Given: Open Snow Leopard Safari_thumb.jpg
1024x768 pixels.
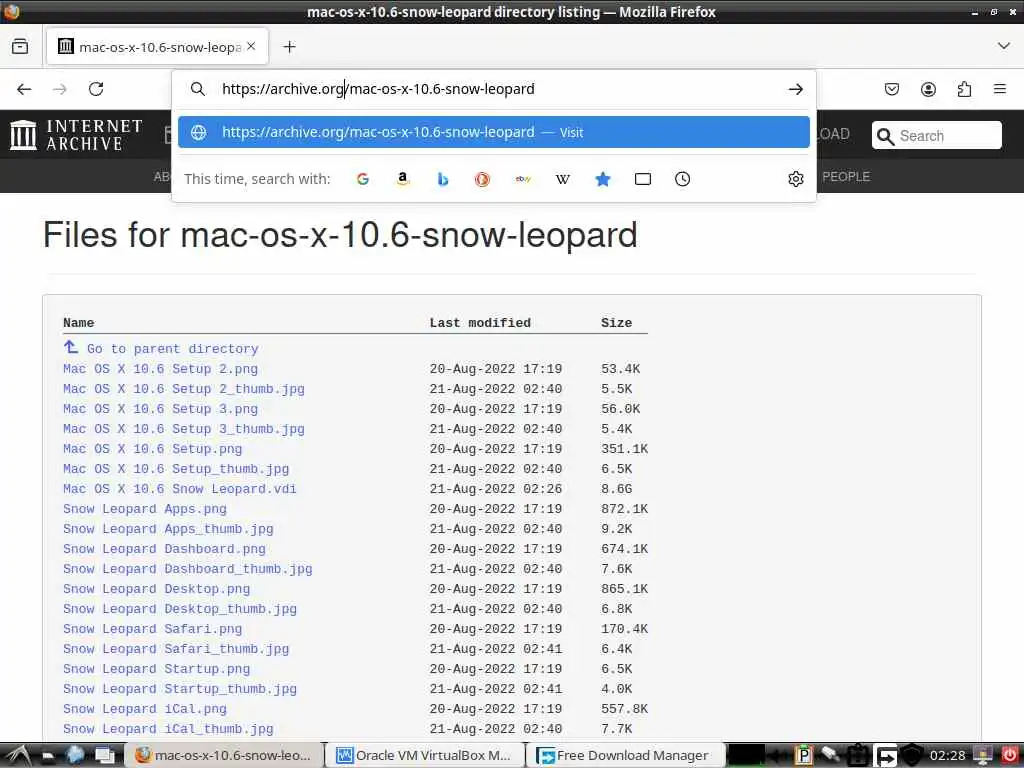Looking at the screenshot, I should (x=176, y=649).
